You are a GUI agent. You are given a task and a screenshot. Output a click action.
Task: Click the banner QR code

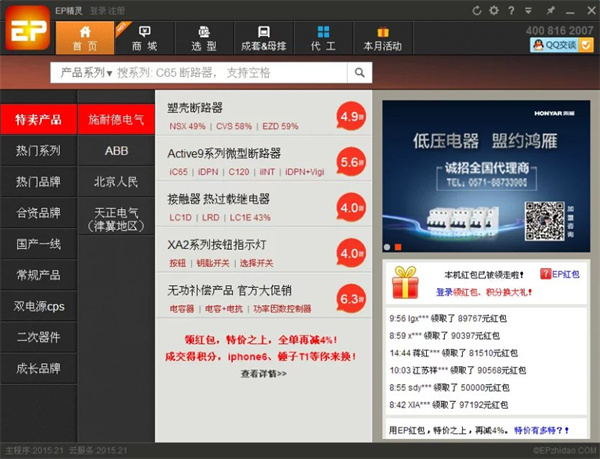545,221
